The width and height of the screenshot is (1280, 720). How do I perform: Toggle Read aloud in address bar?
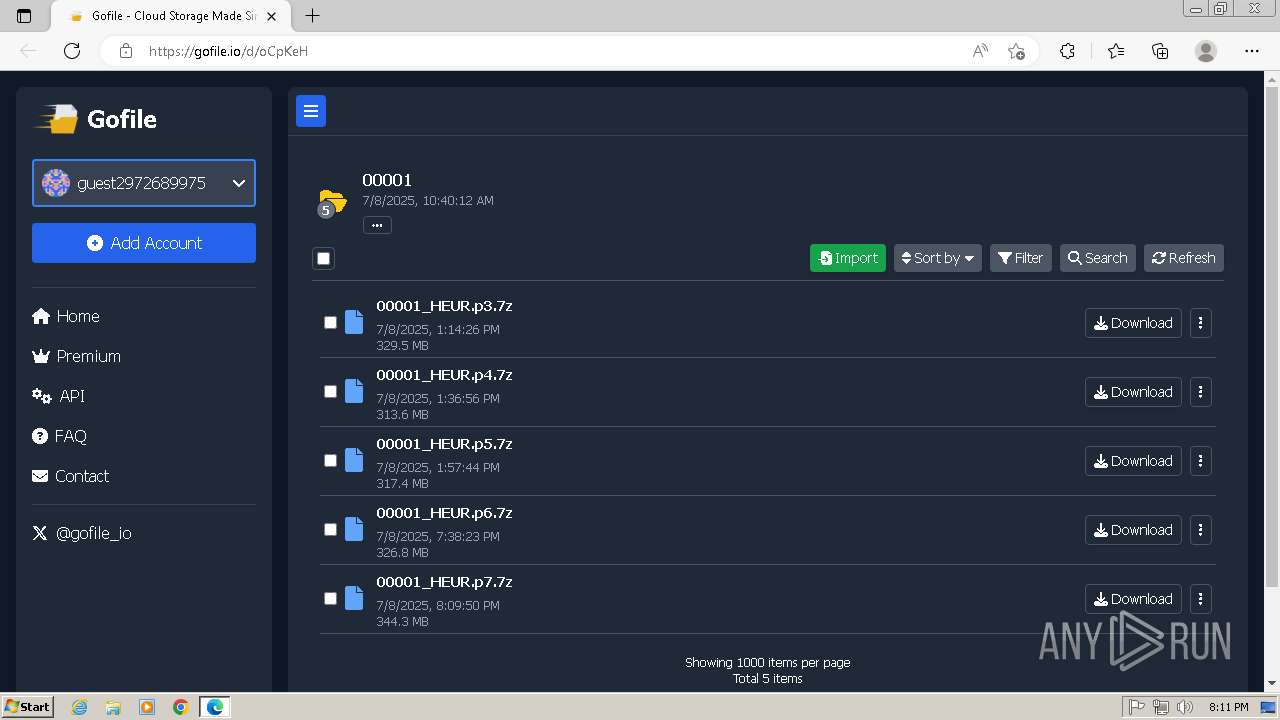coord(980,51)
